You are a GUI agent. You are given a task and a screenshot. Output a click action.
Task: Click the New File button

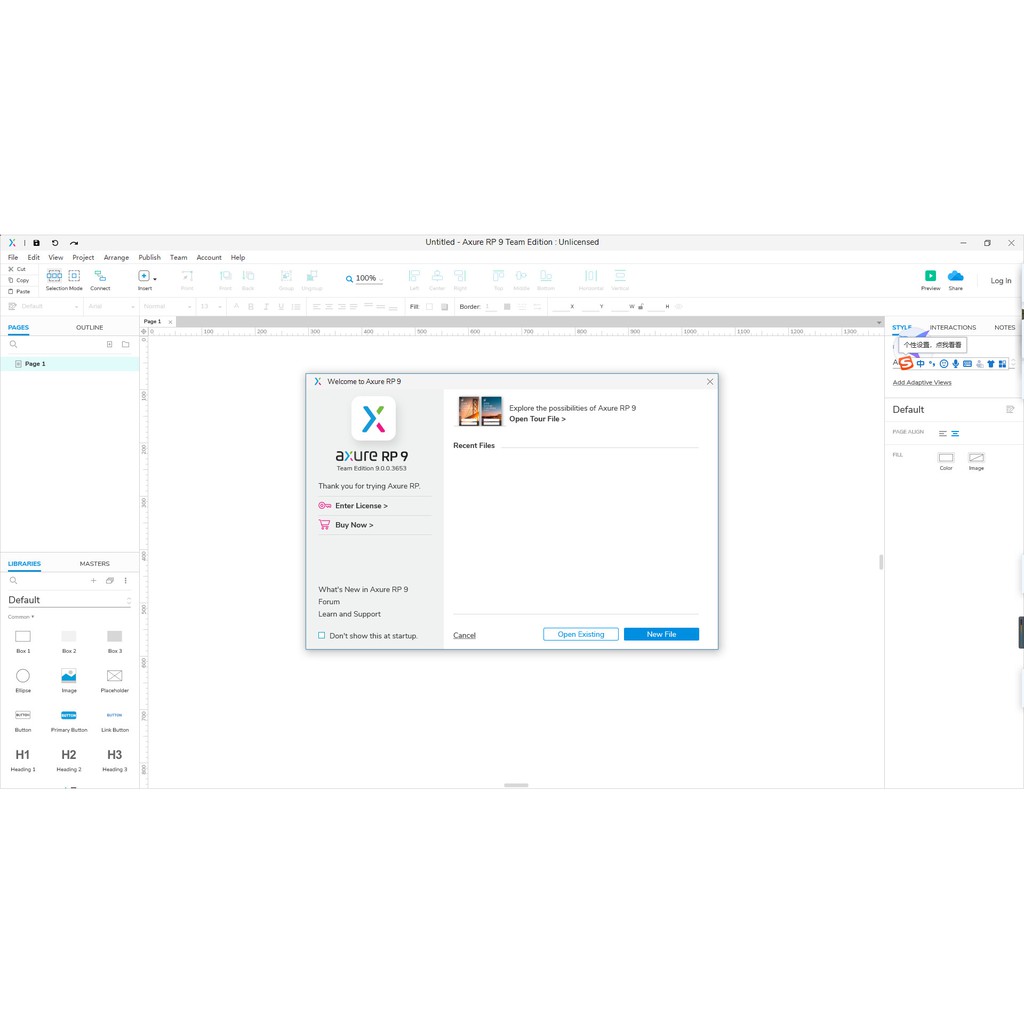coord(661,634)
